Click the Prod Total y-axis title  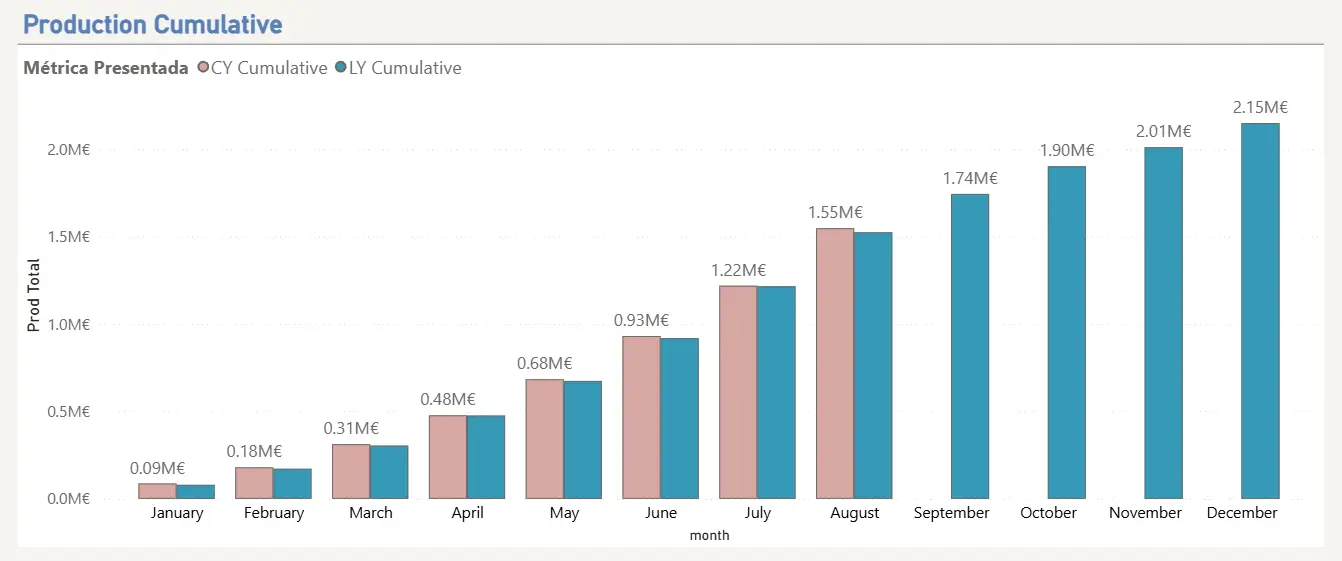33,295
